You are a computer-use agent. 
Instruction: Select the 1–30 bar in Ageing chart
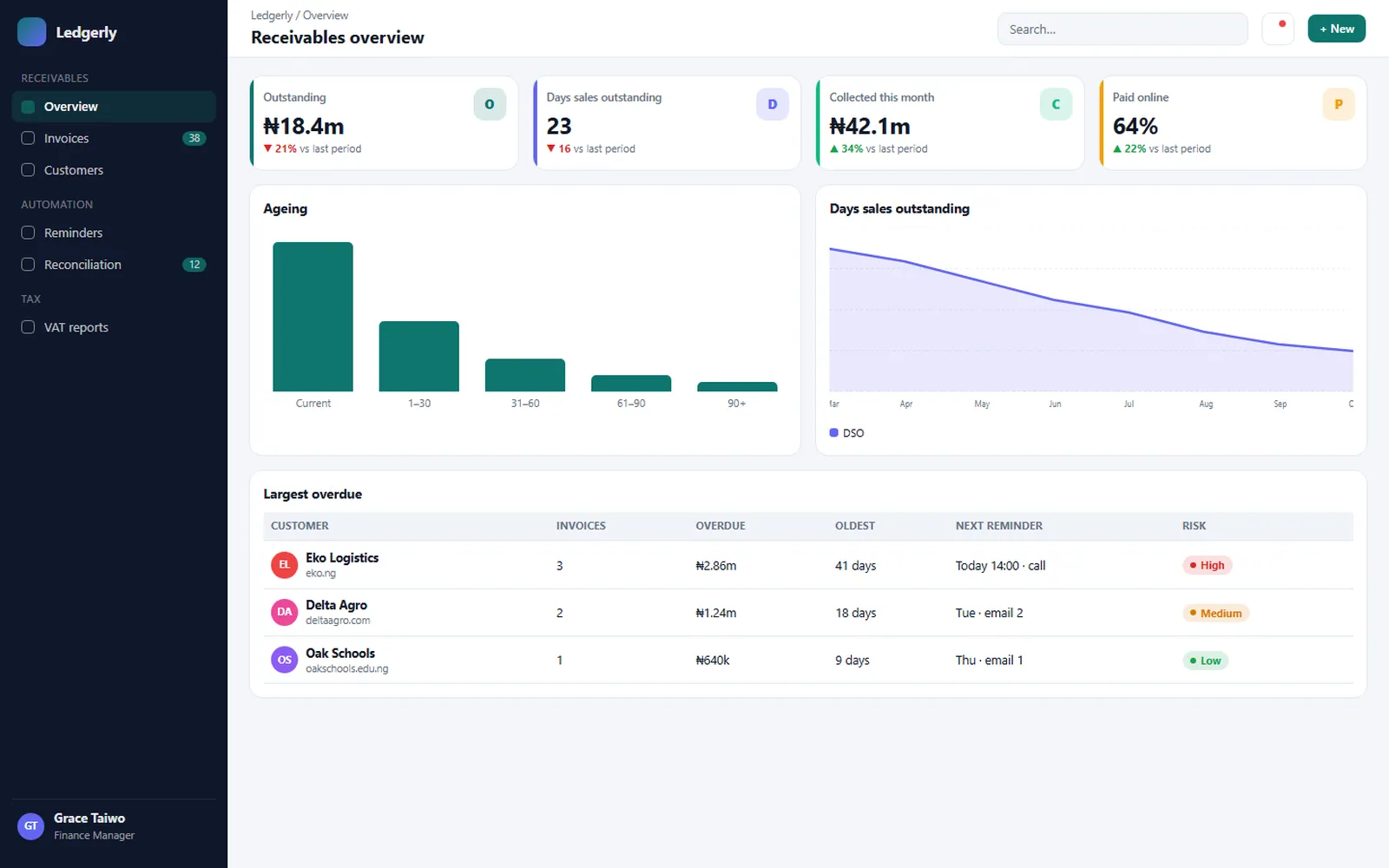pyautogui.click(x=419, y=357)
